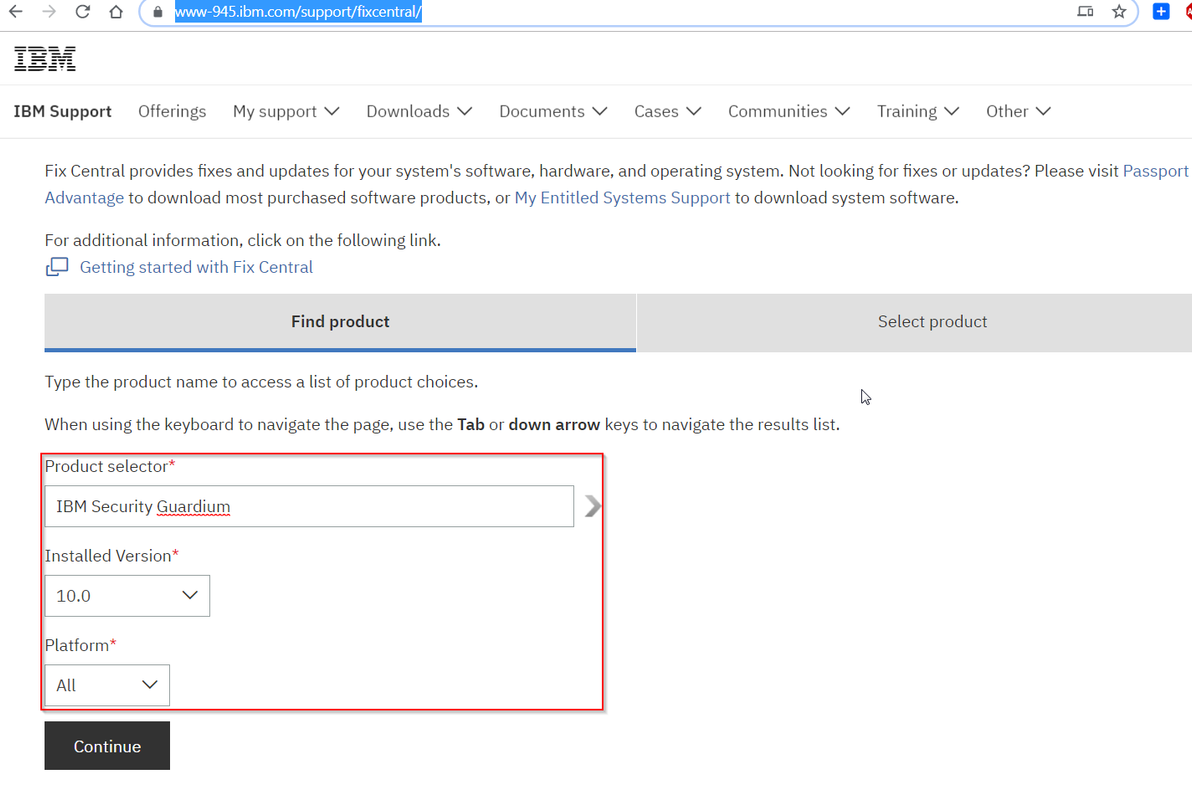Expand the Documents dropdown
Image resolution: width=1192 pixels, height=800 pixels.
[x=553, y=111]
